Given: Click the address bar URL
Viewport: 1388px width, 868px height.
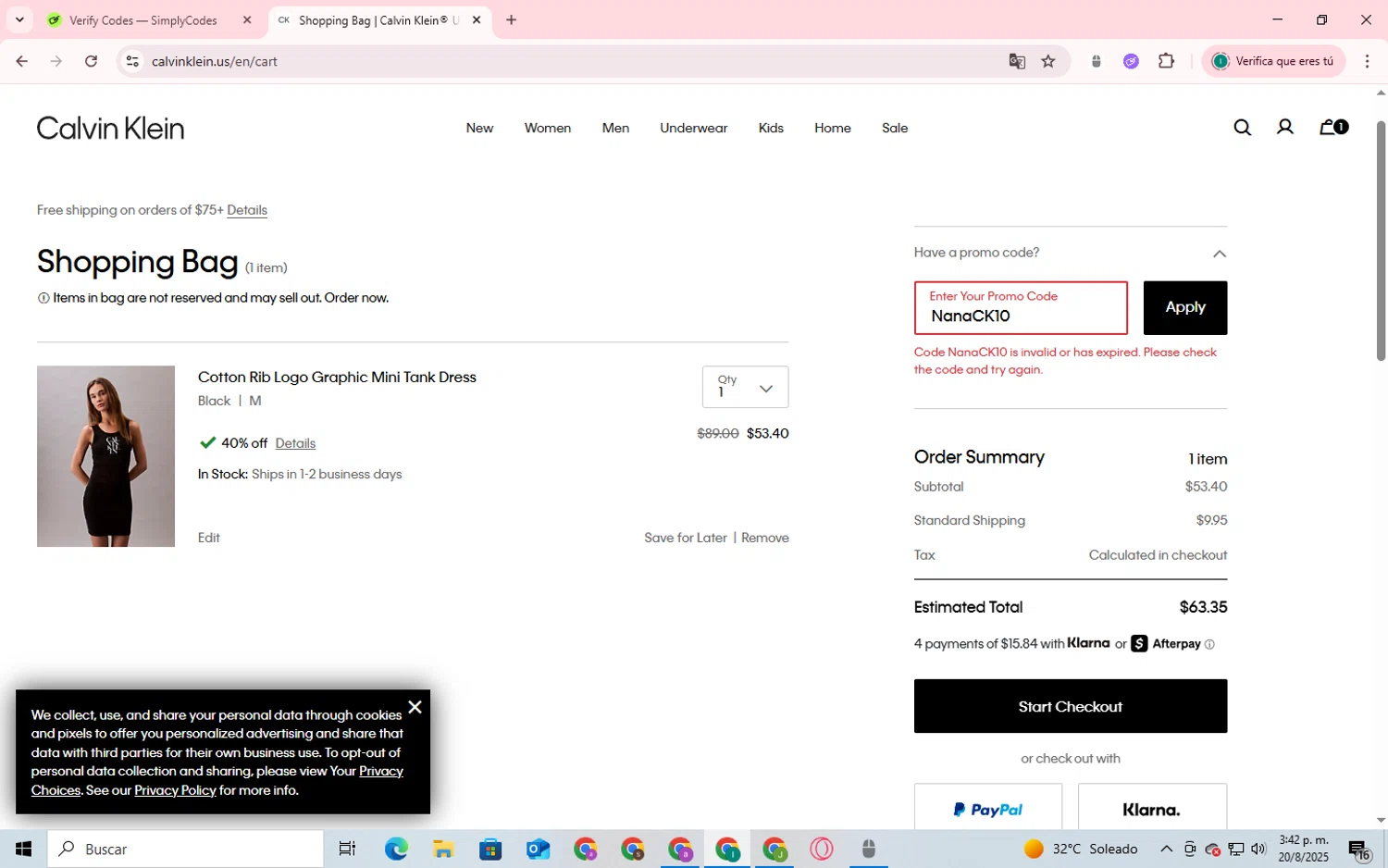Looking at the screenshot, I should pyautogui.click(x=215, y=61).
